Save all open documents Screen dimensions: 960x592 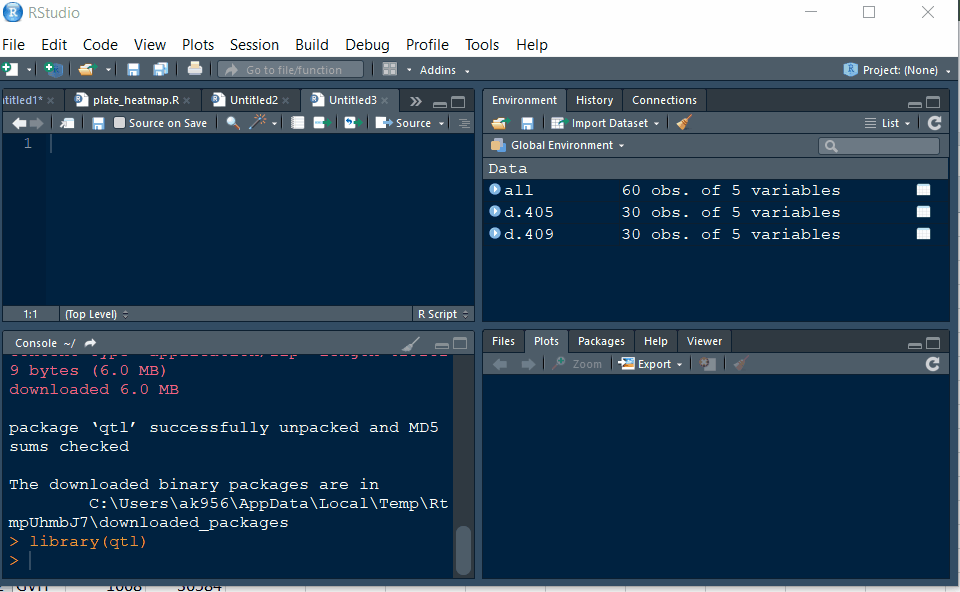point(160,70)
